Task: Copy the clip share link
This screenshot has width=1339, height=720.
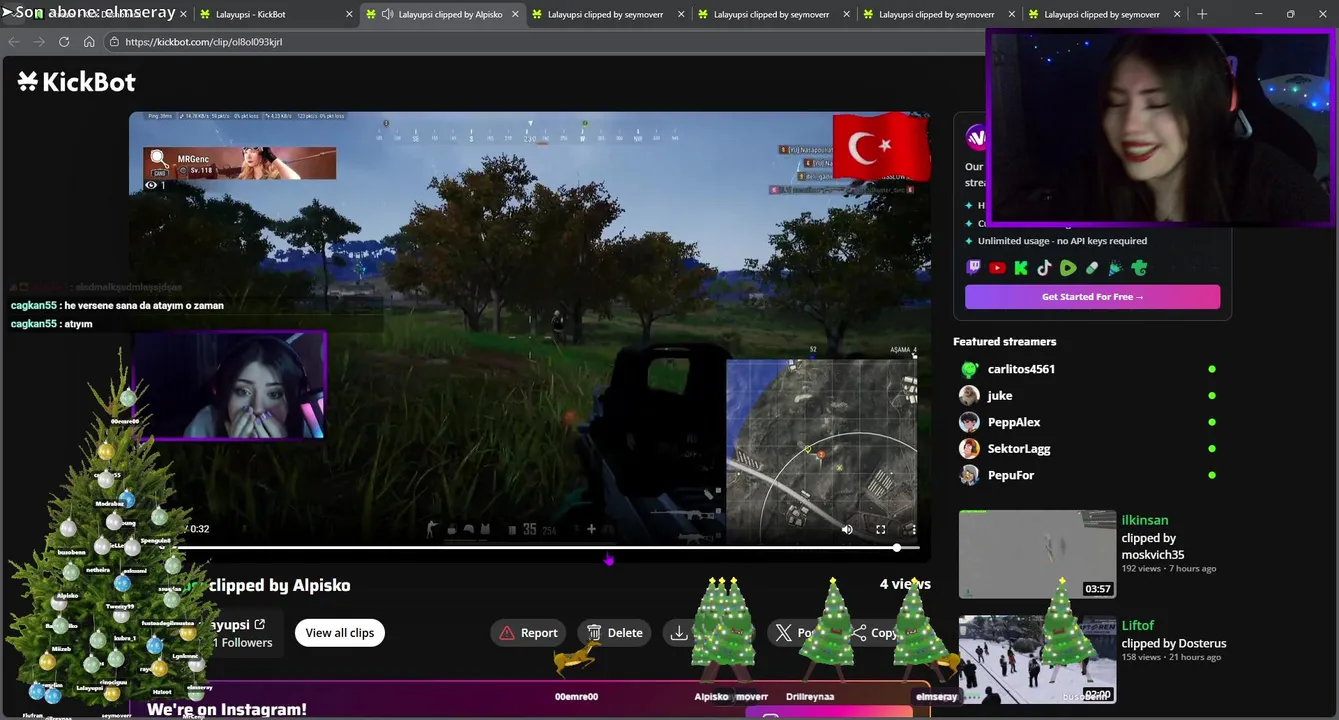Action: 875,633
